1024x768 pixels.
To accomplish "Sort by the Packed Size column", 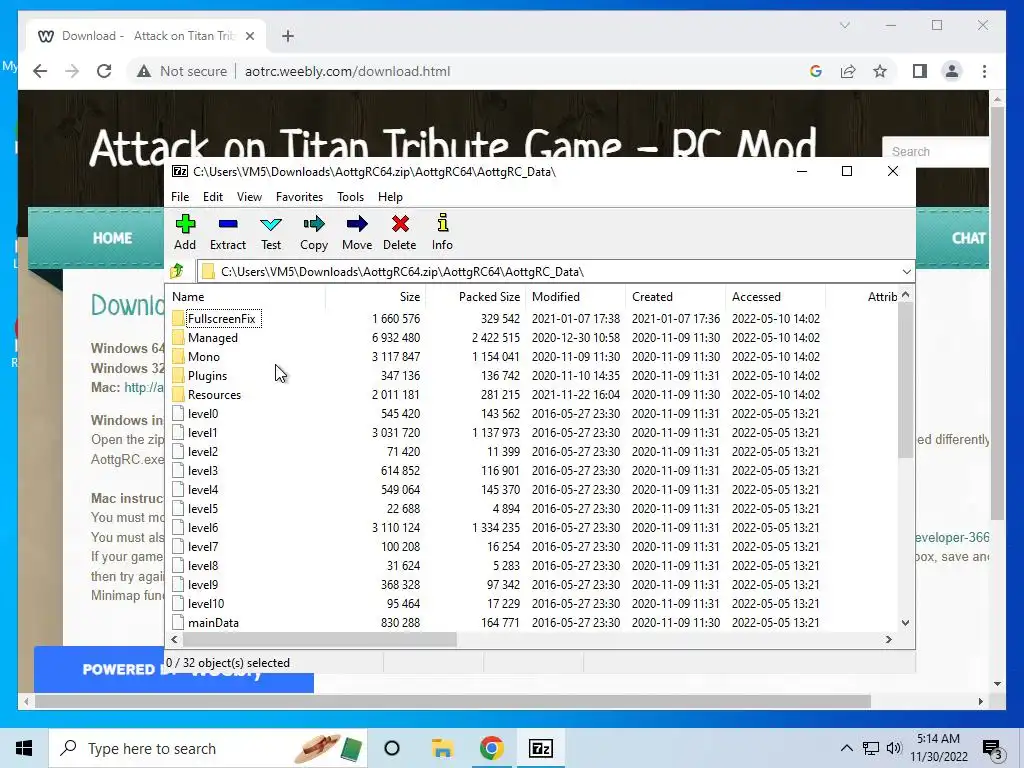I will 475,296.
